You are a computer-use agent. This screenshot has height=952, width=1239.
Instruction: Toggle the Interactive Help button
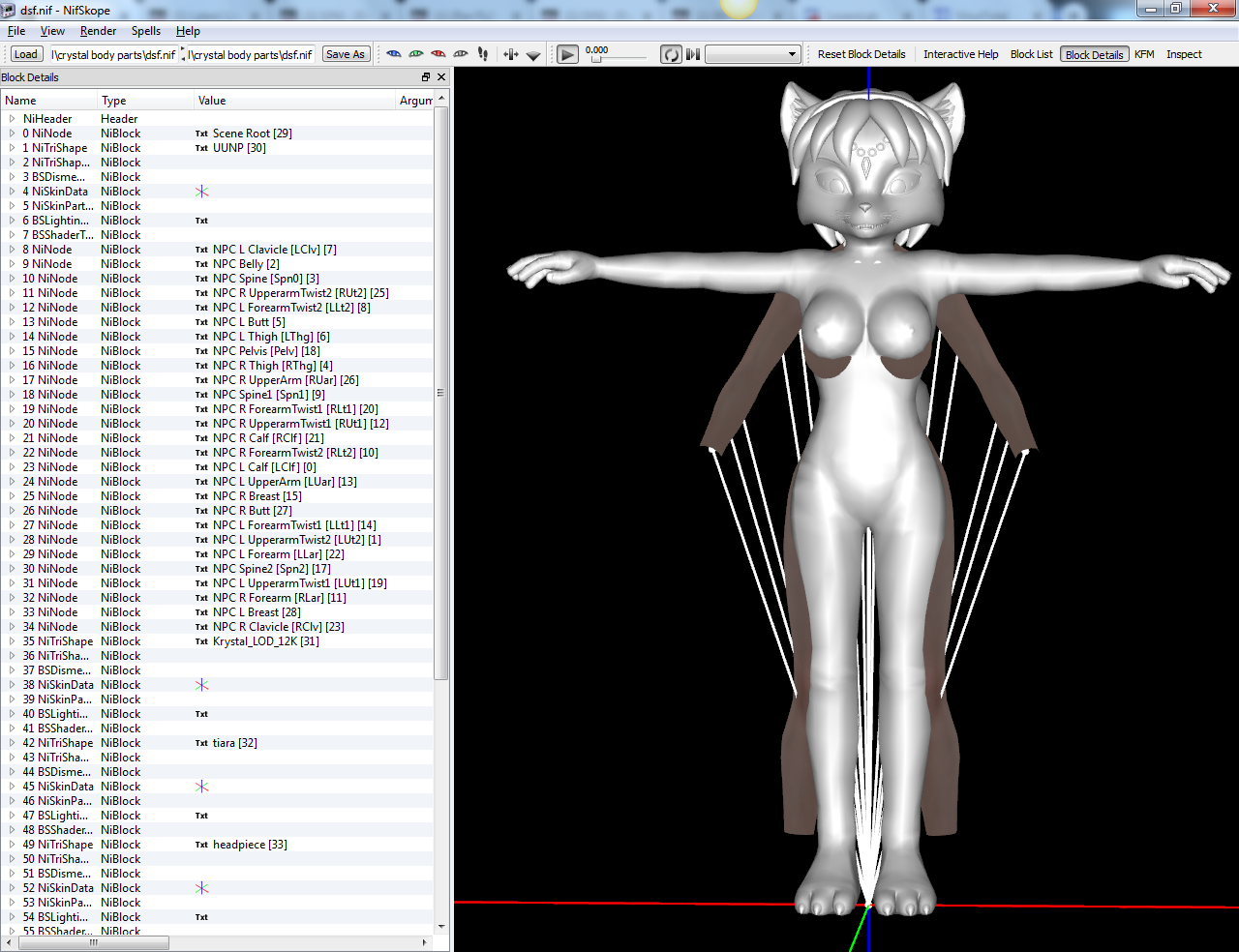coord(960,54)
